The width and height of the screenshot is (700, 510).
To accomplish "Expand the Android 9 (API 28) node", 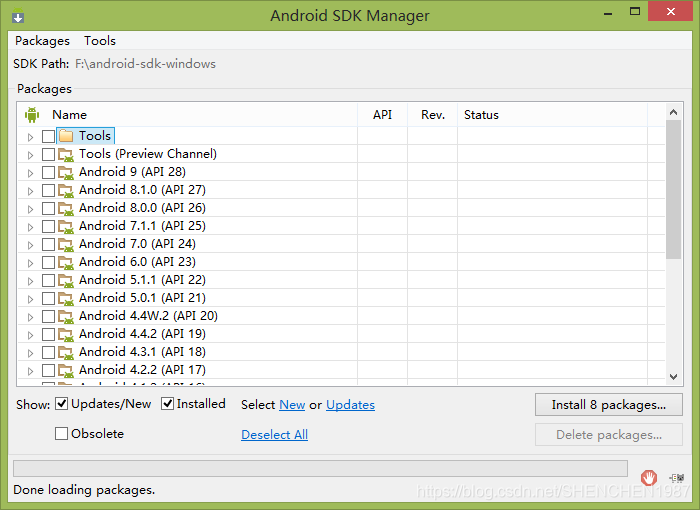I will coord(30,173).
